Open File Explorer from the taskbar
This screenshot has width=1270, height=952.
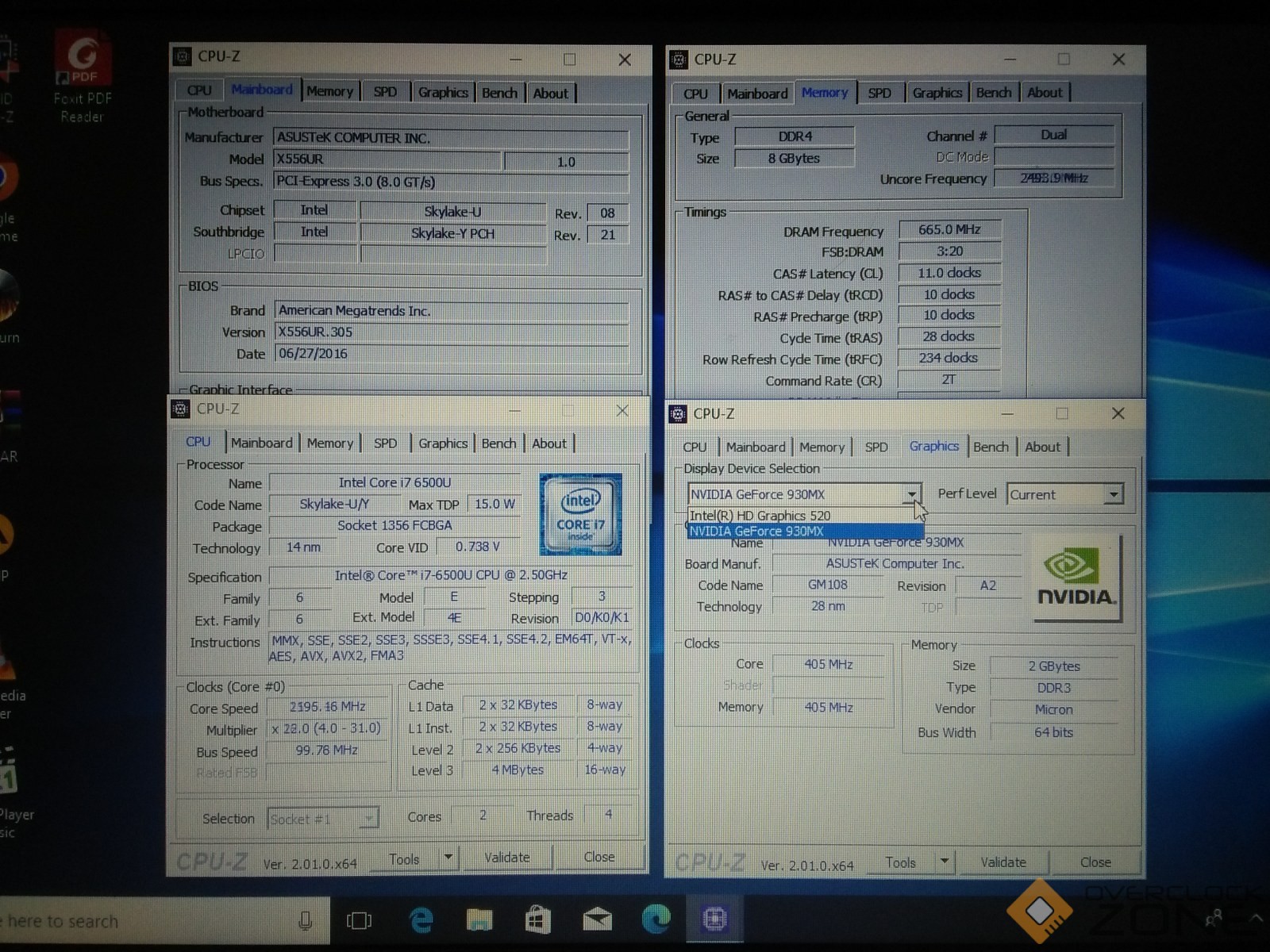point(479,920)
